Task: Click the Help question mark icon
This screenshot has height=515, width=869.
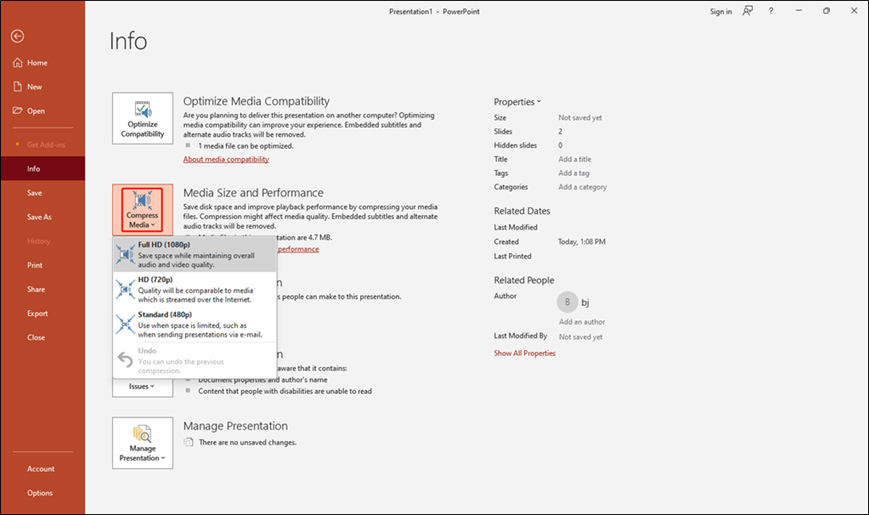Action: tap(771, 11)
